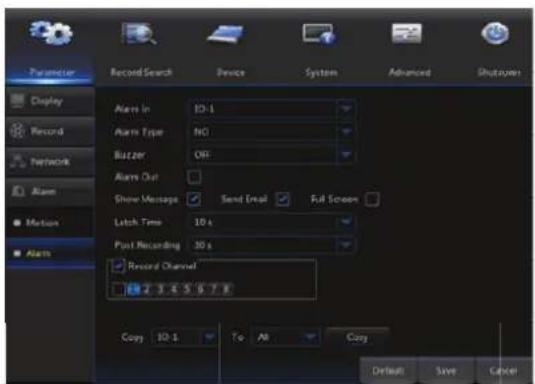Open the To All destination dropdown
This screenshot has width=535, height=384.
coord(286,338)
